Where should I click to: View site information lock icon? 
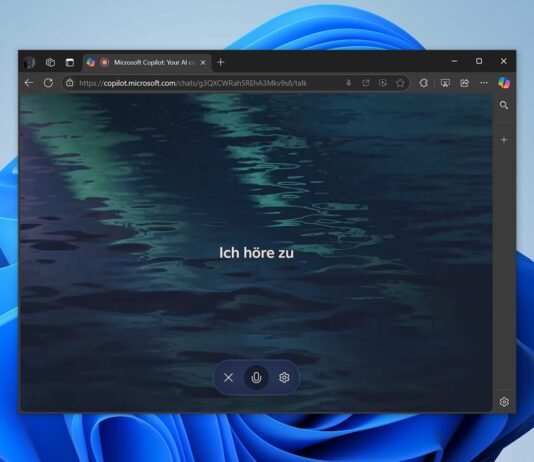70,83
